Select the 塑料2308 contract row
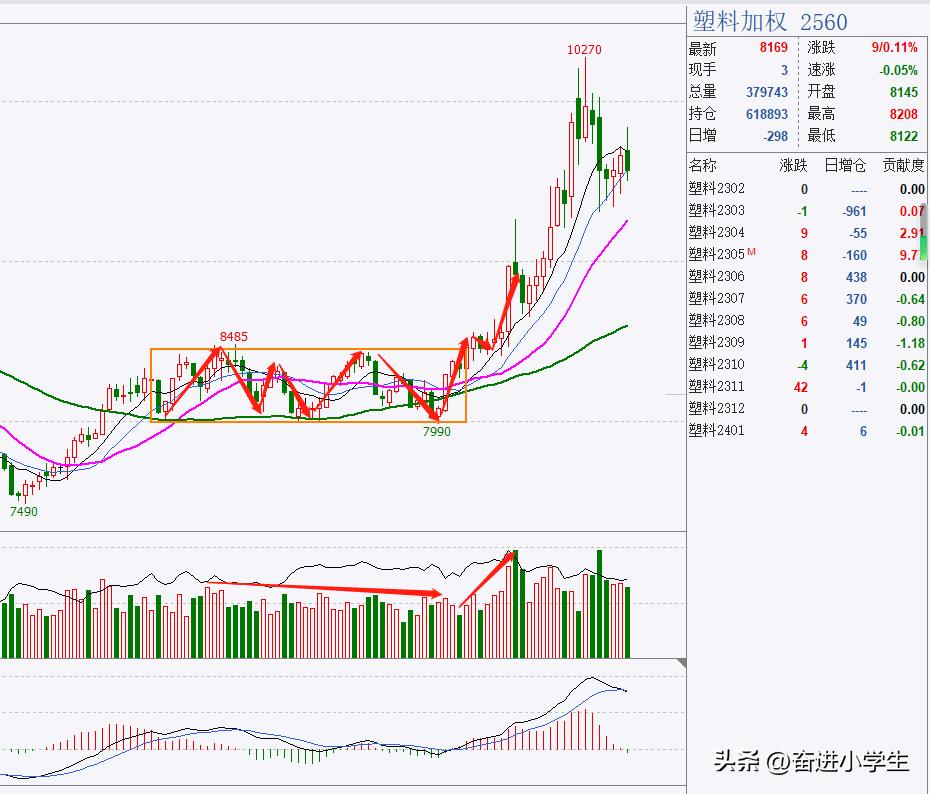Viewport: 930px width, 794px height. (x=807, y=321)
